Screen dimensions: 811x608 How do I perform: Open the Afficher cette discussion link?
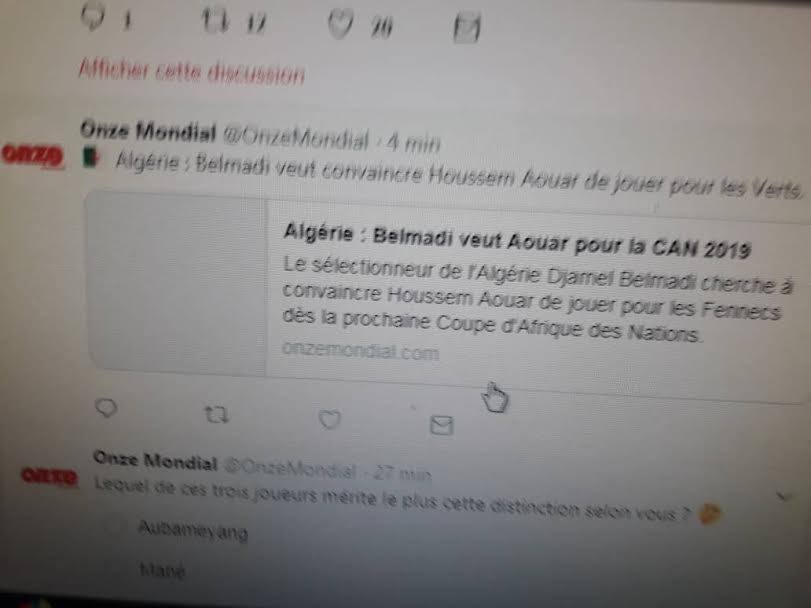tap(191, 71)
